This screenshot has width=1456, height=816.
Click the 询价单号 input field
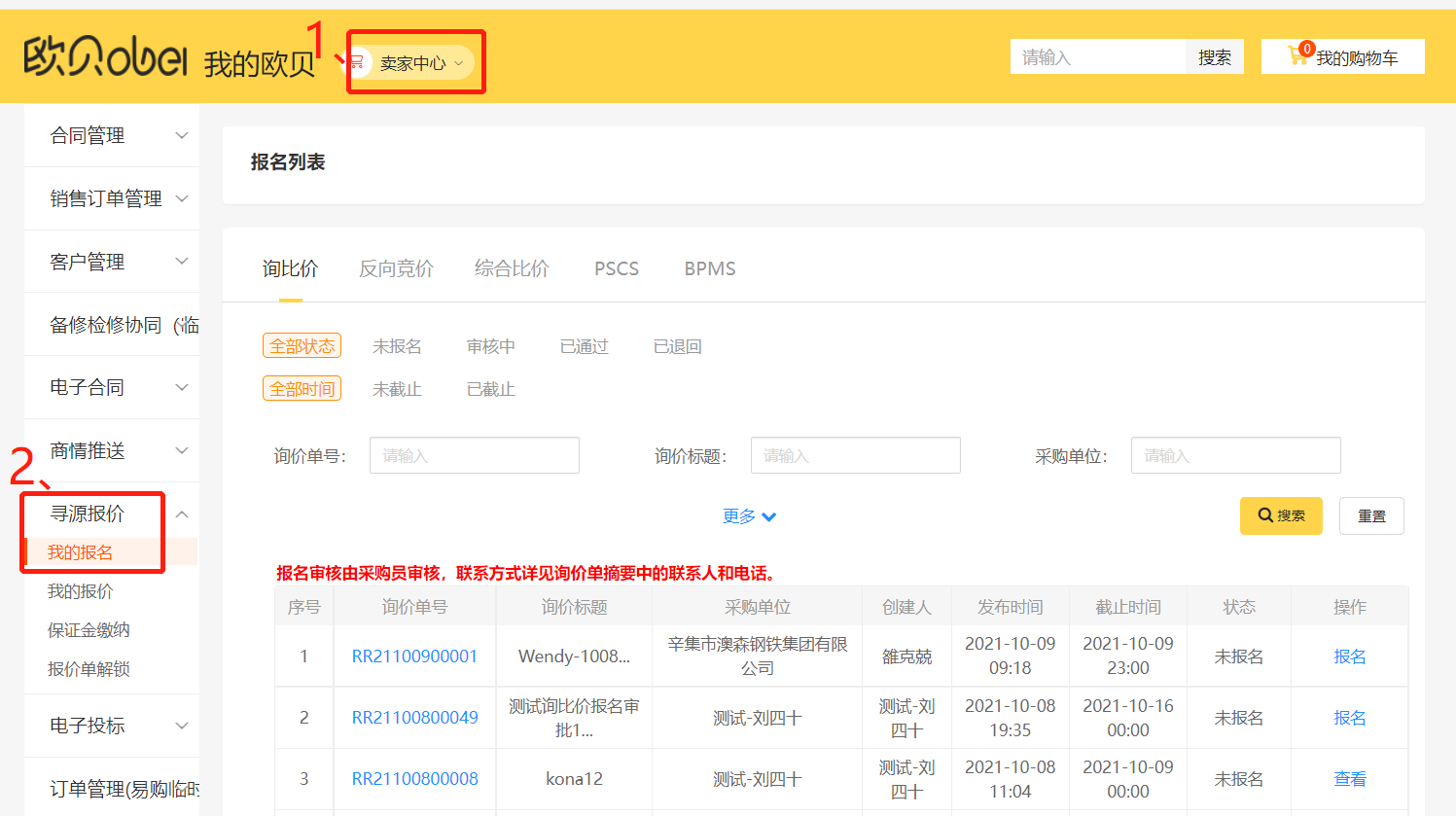pyautogui.click(x=474, y=455)
